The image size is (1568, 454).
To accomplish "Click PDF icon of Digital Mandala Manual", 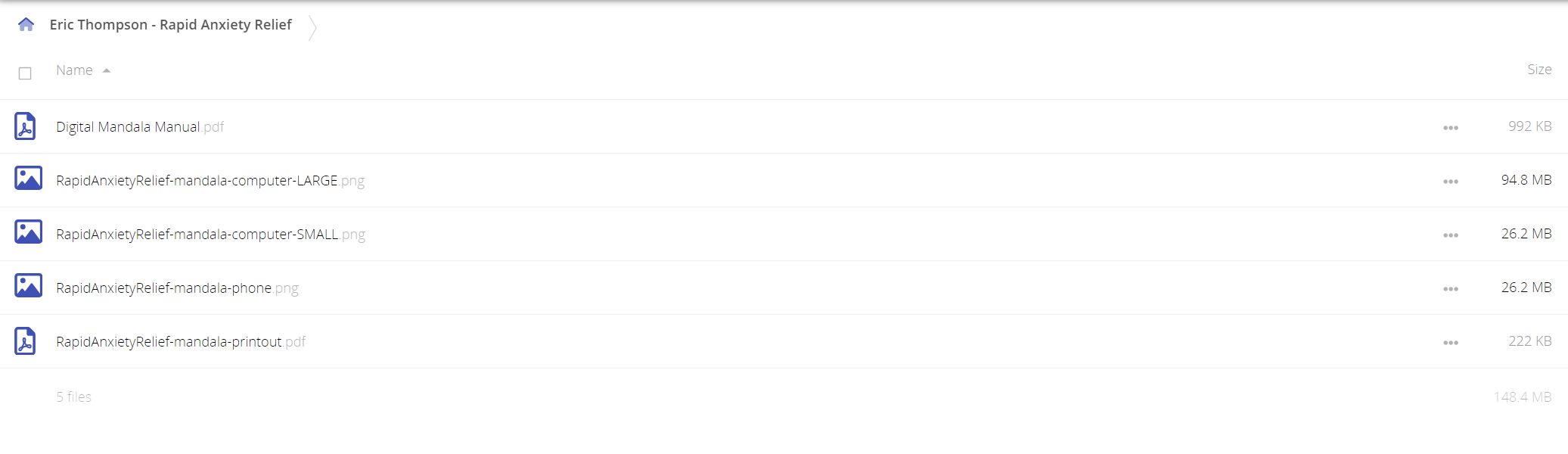I will pos(25,126).
